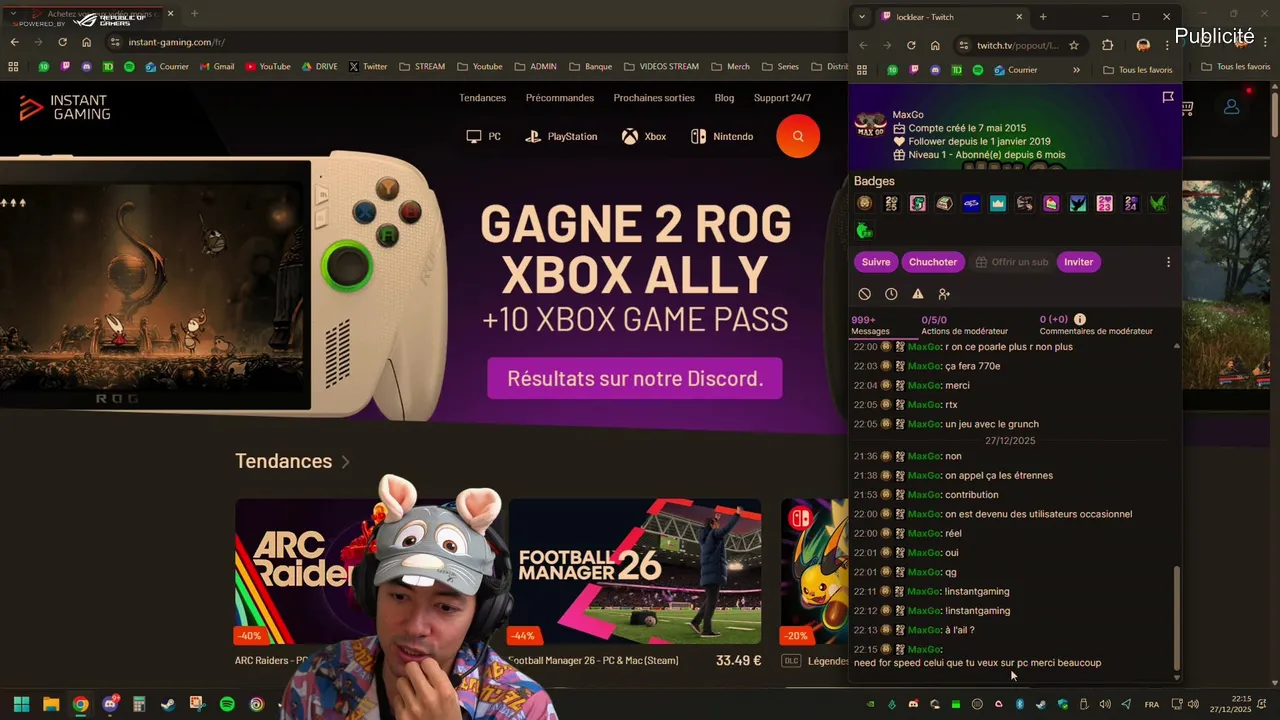Open the orange search button on Instant Gaming
1280x720 pixels.
(798, 136)
